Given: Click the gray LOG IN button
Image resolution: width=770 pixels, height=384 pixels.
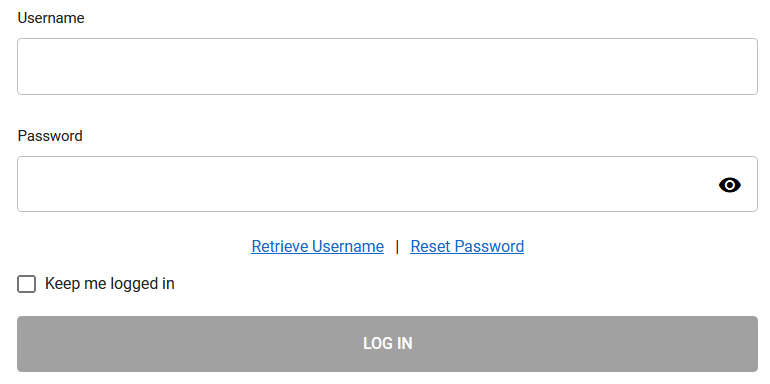Looking at the screenshot, I should pyautogui.click(x=387, y=344).
